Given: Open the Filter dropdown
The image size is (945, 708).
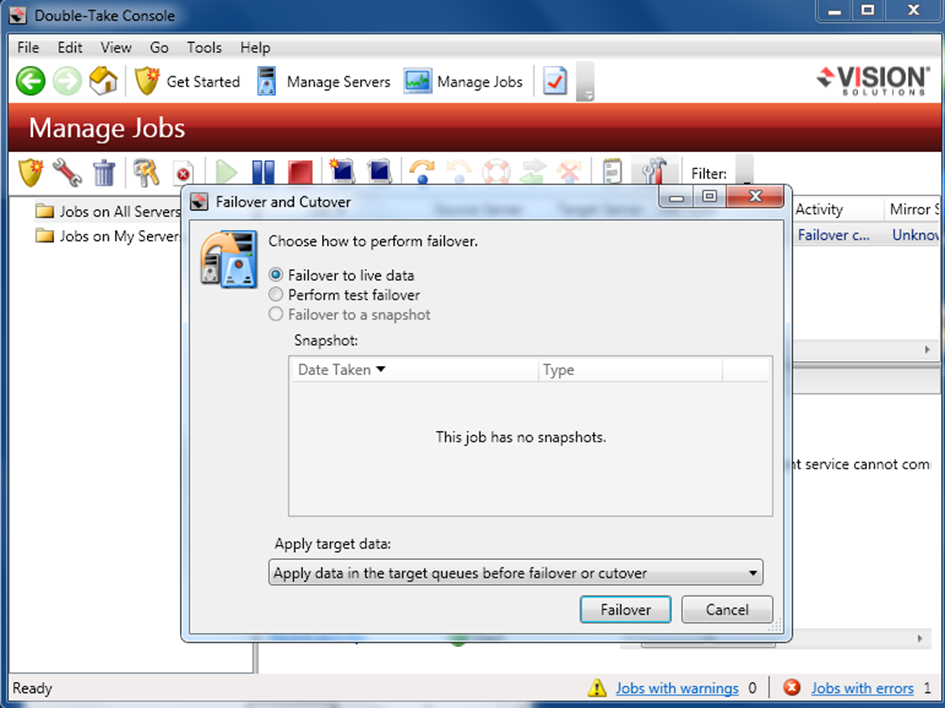Looking at the screenshot, I should point(744,171).
